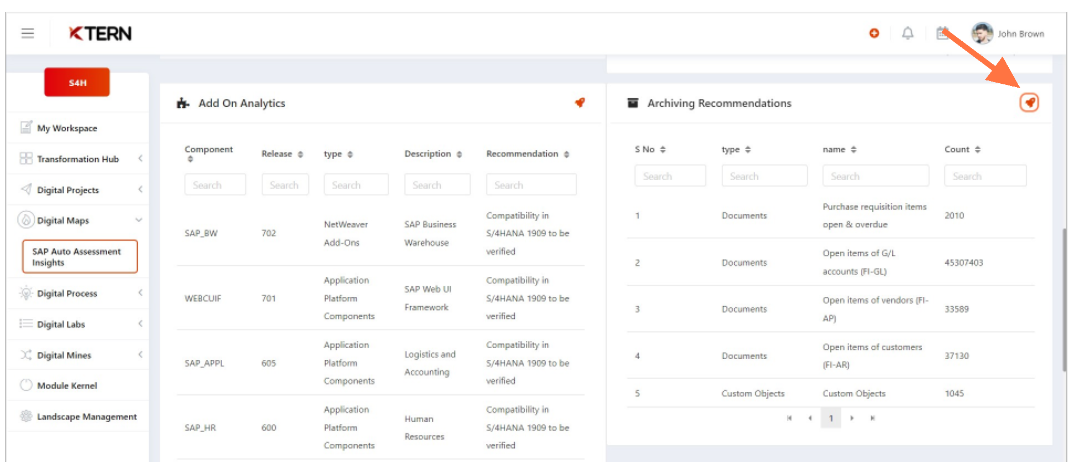Click the Digital Projects paper plane icon
This screenshot has height=462, width=1072.
[x=26, y=189]
